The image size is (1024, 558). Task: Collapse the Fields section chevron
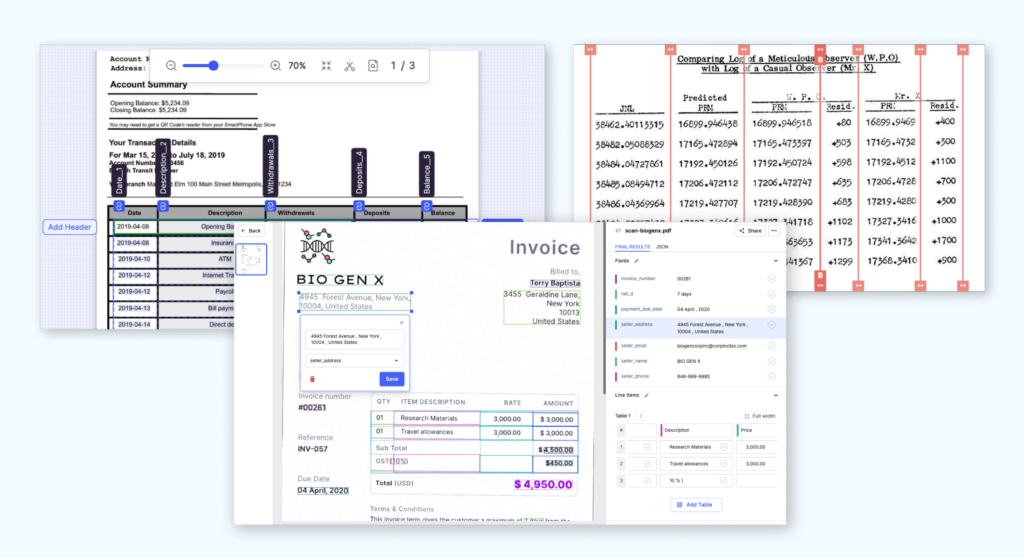(775, 261)
